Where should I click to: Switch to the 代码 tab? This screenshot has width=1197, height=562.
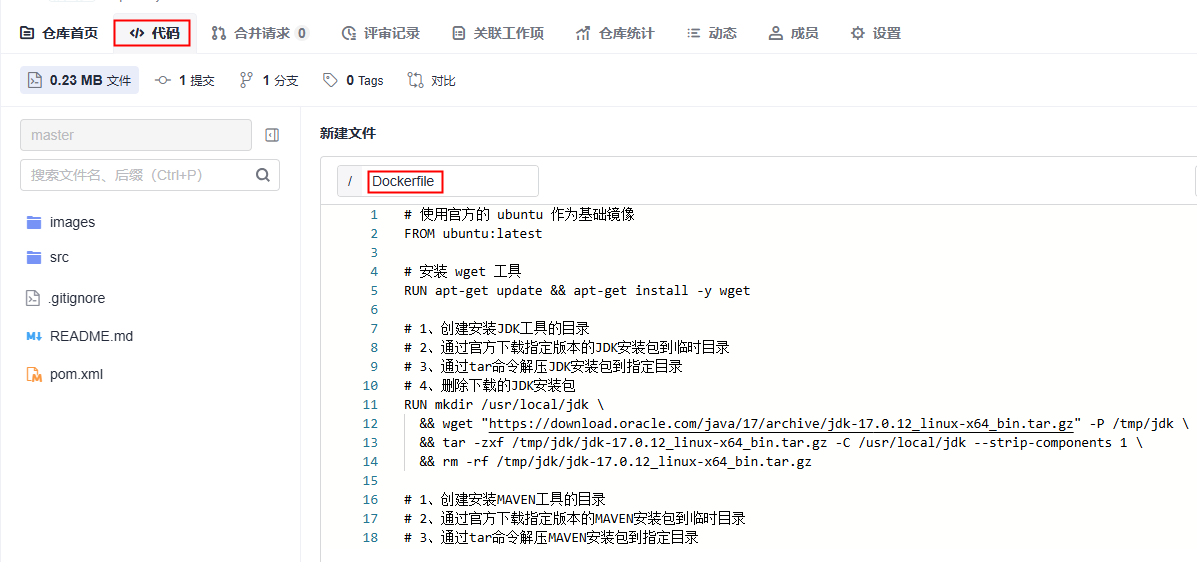[155, 33]
